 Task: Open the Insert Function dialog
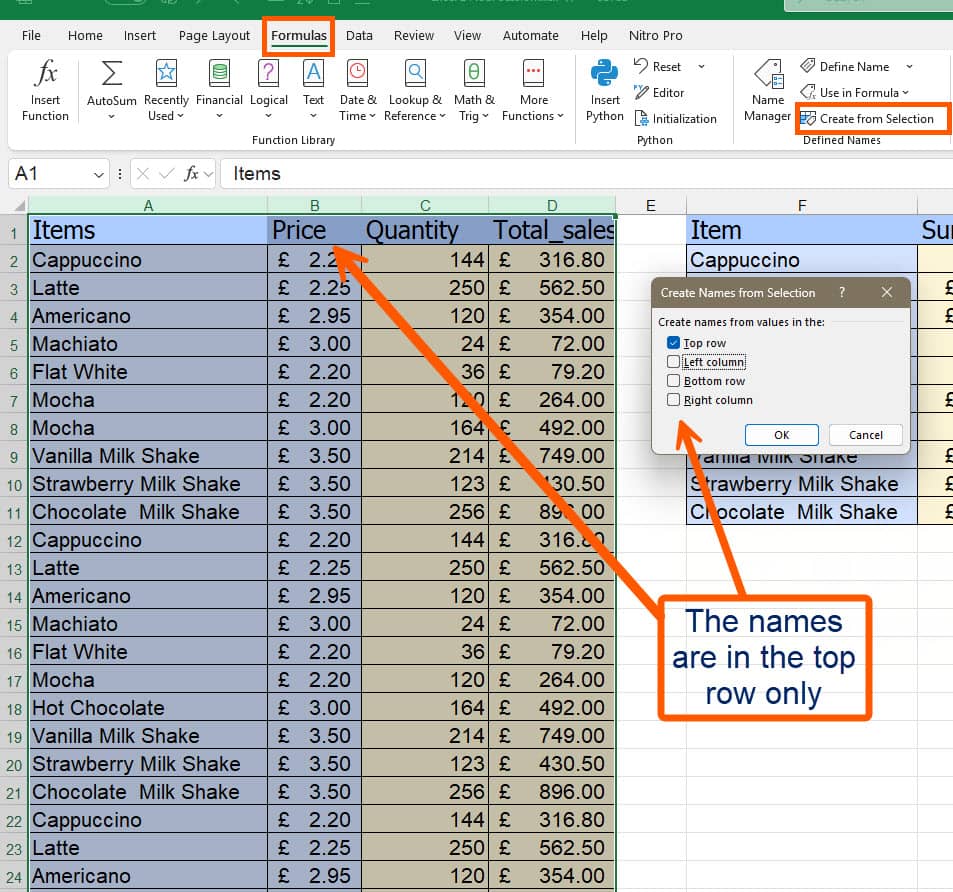click(46, 90)
